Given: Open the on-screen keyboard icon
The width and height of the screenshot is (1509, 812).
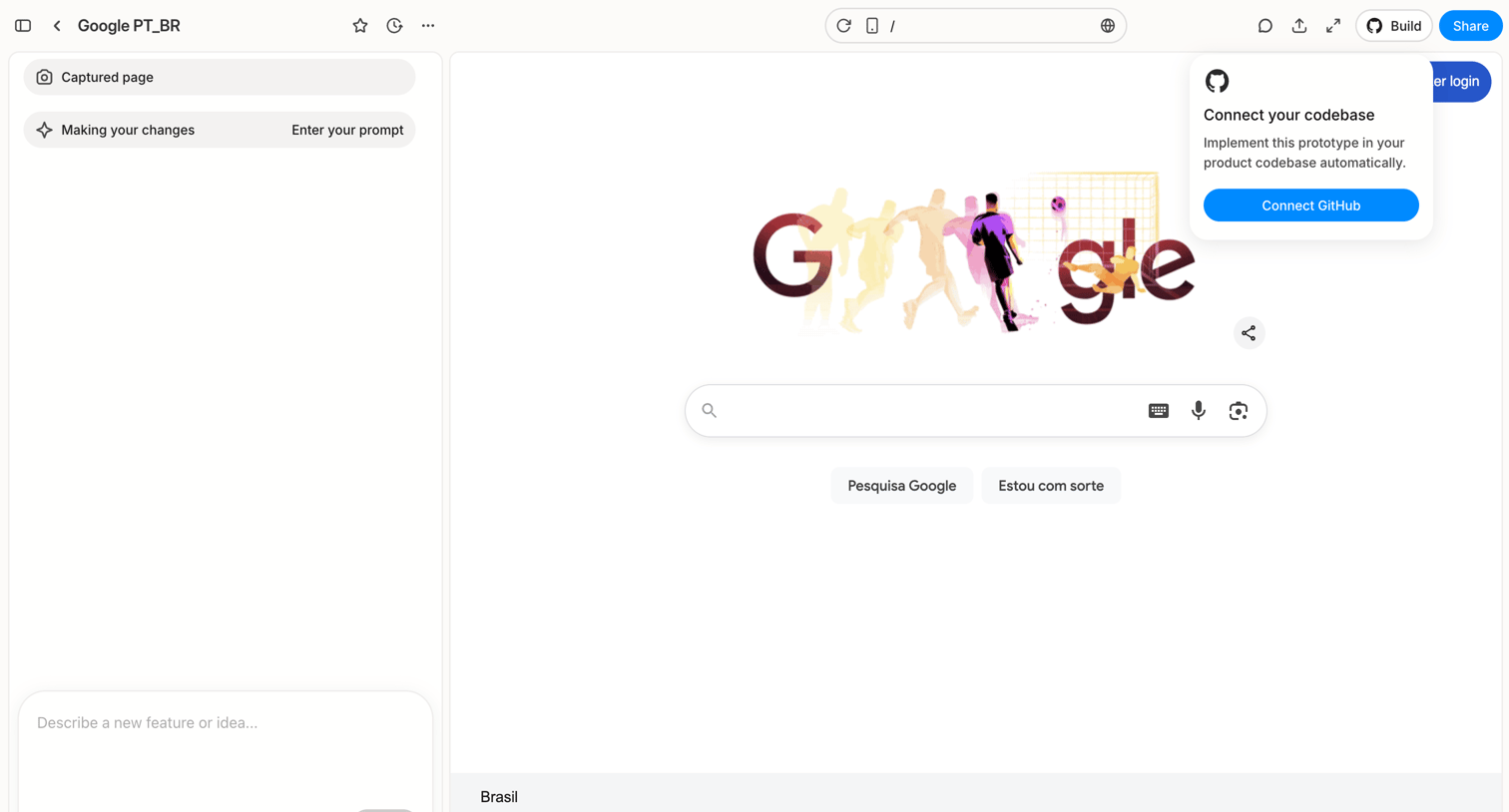Looking at the screenshot, I should point(1159,411).
